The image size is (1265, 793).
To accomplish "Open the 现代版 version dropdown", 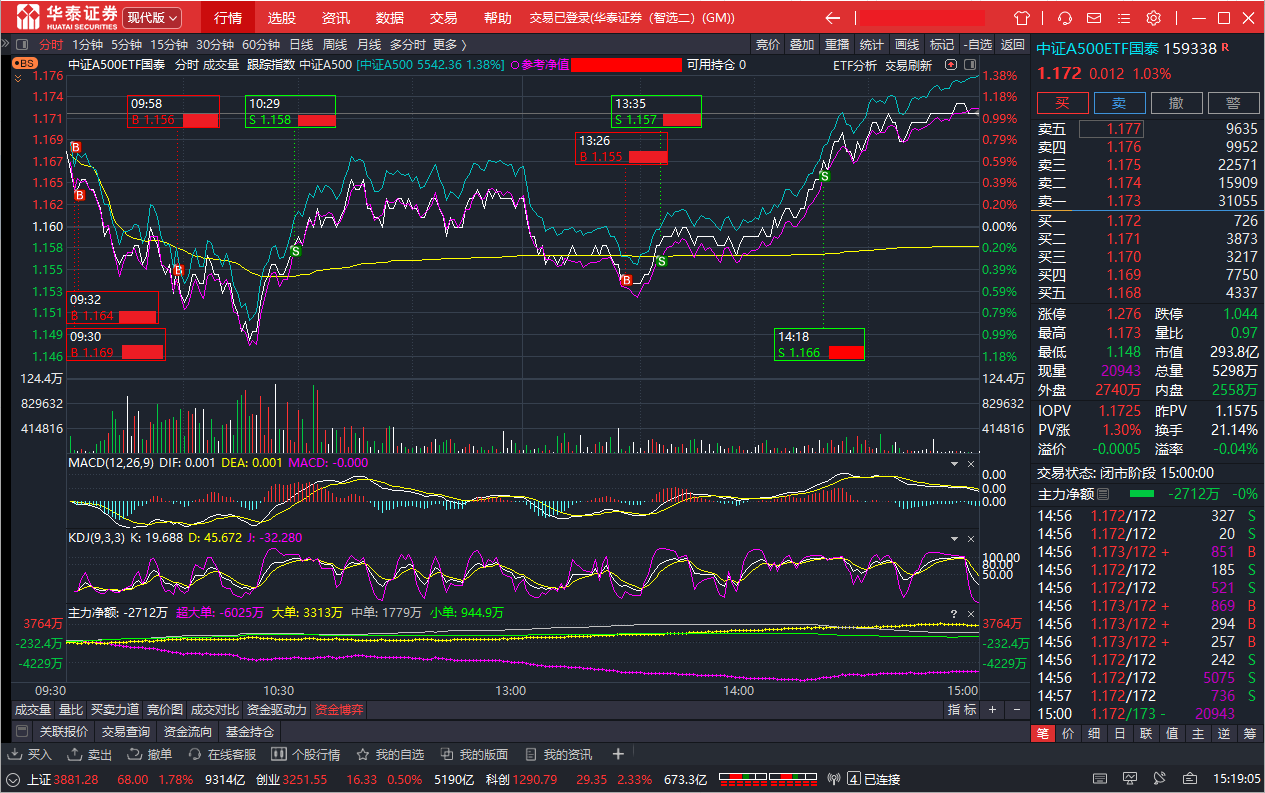I will [152, 18].
